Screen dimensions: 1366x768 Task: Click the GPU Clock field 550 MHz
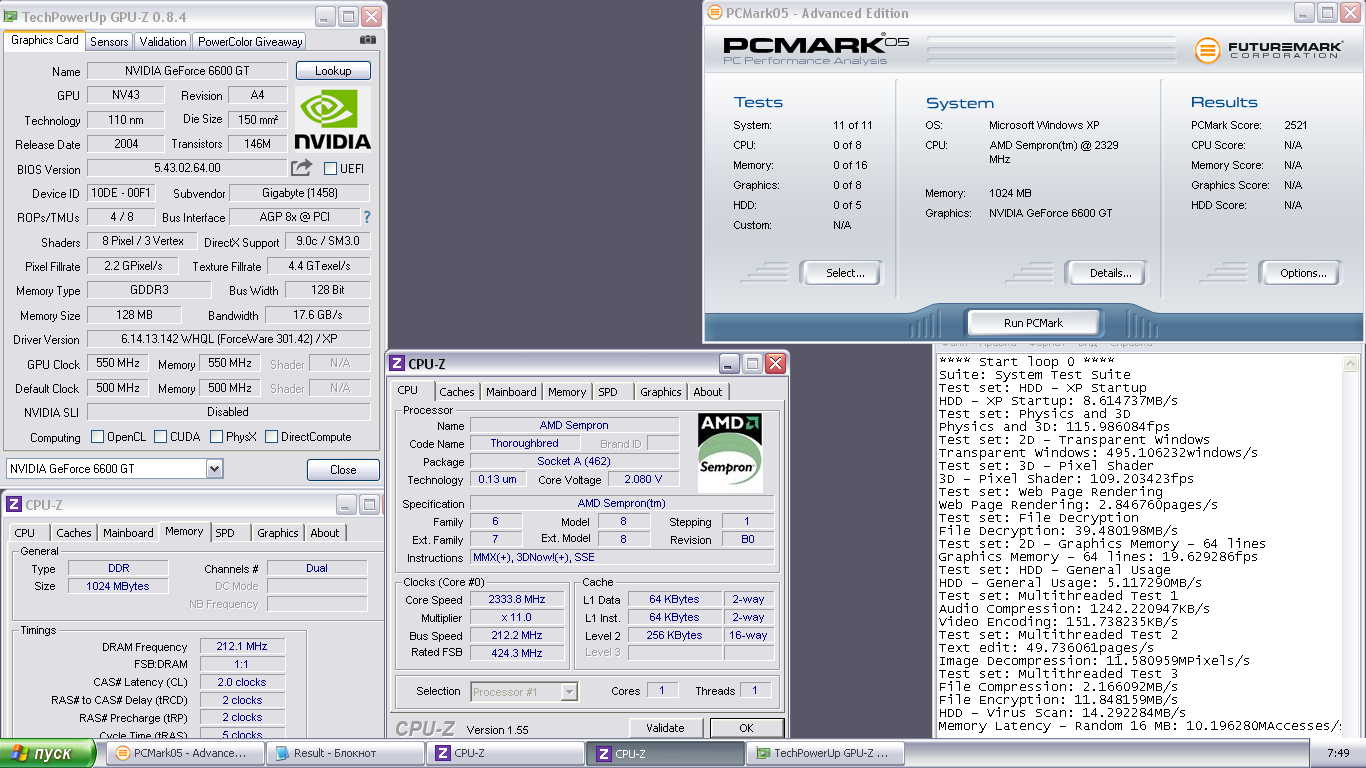pyautogui.click(x=118, y=364)
